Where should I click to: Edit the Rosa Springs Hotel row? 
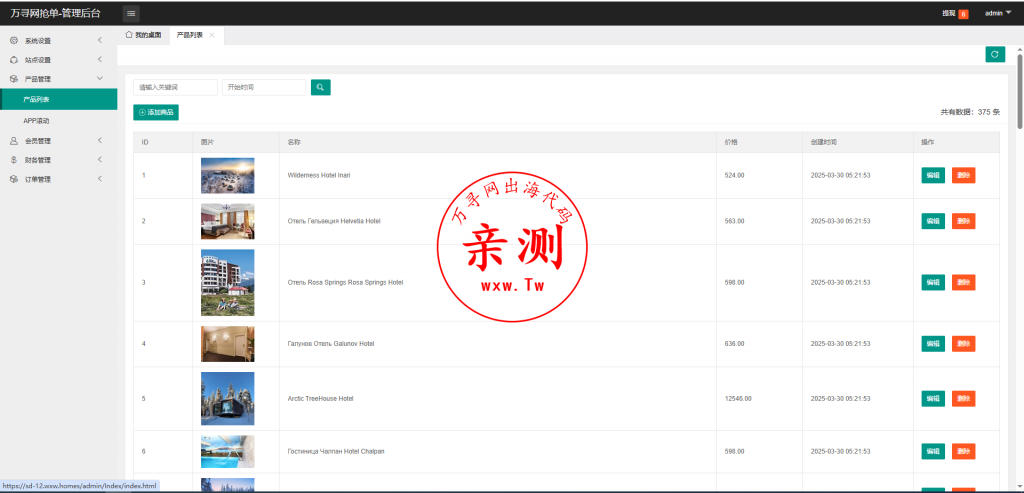(933, 283)
